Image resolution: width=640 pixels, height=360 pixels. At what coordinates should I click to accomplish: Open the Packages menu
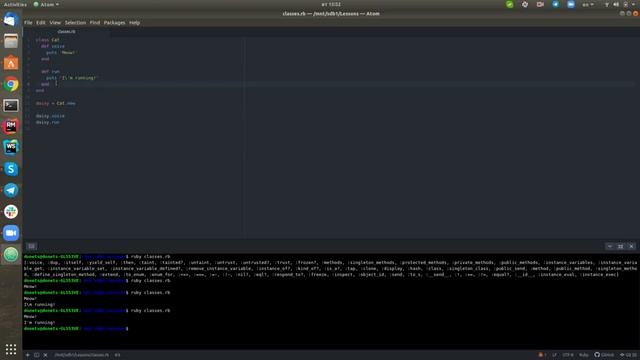[114, 23]
